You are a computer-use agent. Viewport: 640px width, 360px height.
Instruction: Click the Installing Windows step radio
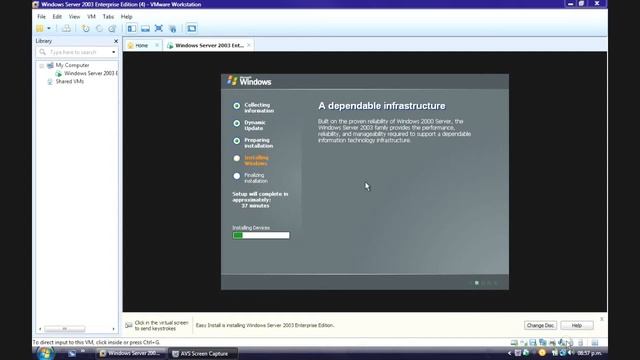pos(237,158)
